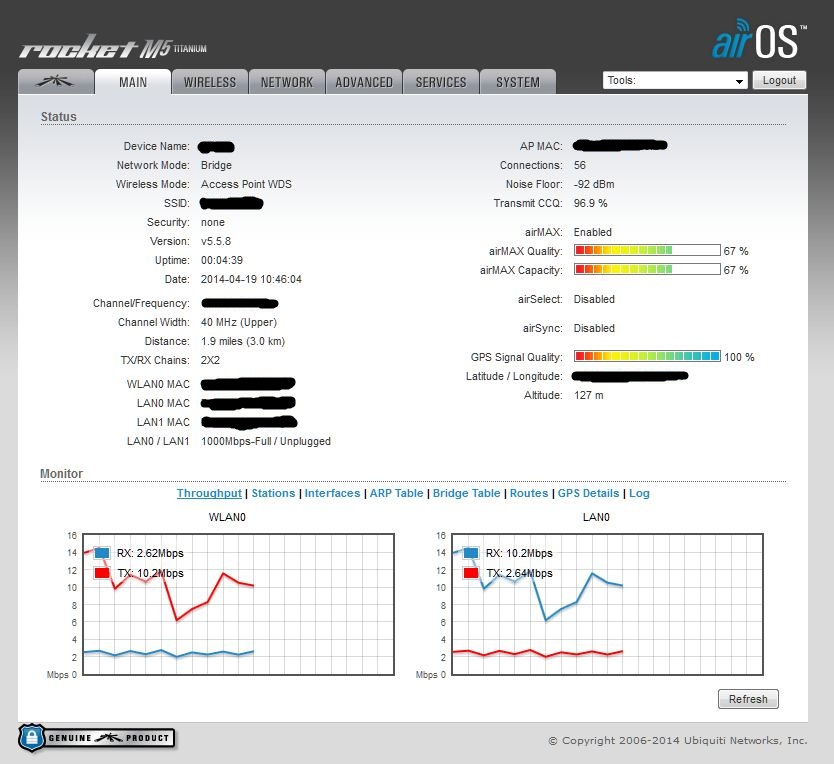
Task: Open the GPS Details link
Action: point(588,493)
